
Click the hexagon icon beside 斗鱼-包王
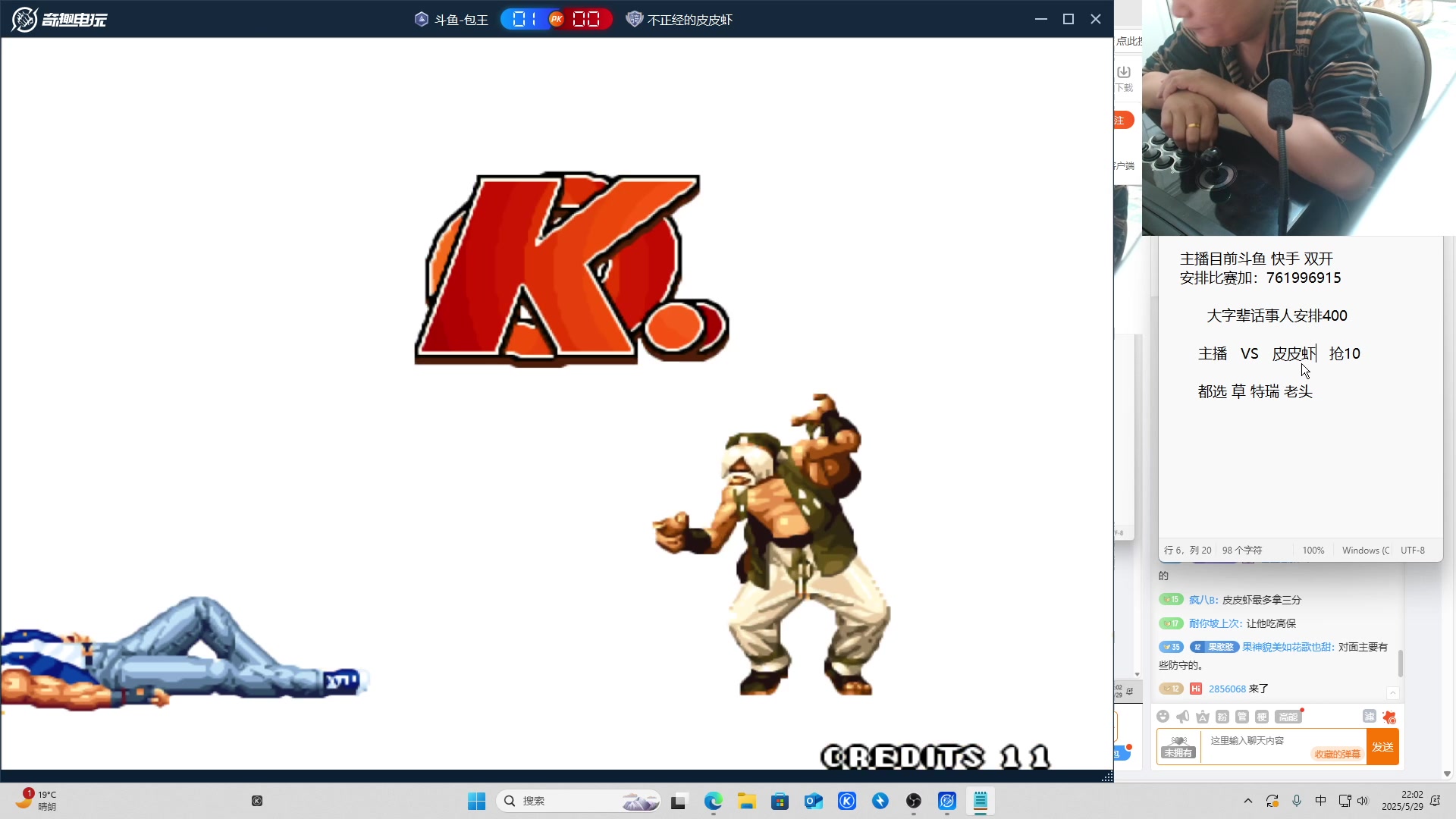[x=422, y=19]
